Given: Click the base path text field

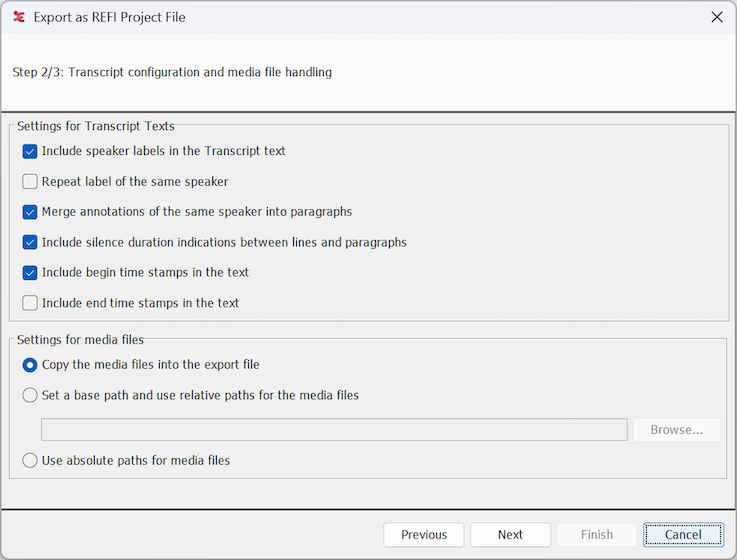Looking at the screenshot, I should point(334,430).
